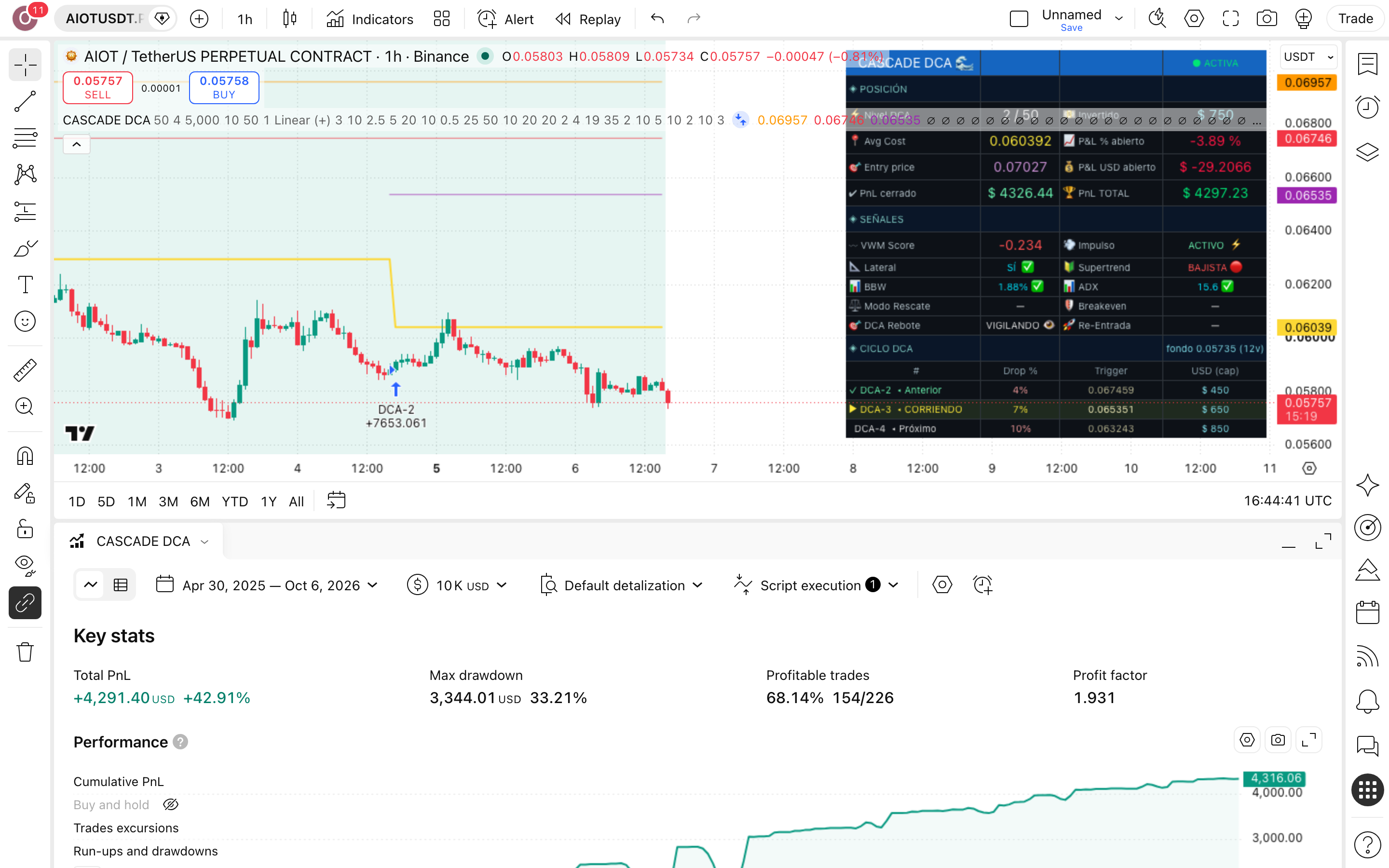The height and width of the screenshot is (868, 1389).
Task: Open the alerts clock panel
Action: tap(1367, 108)
